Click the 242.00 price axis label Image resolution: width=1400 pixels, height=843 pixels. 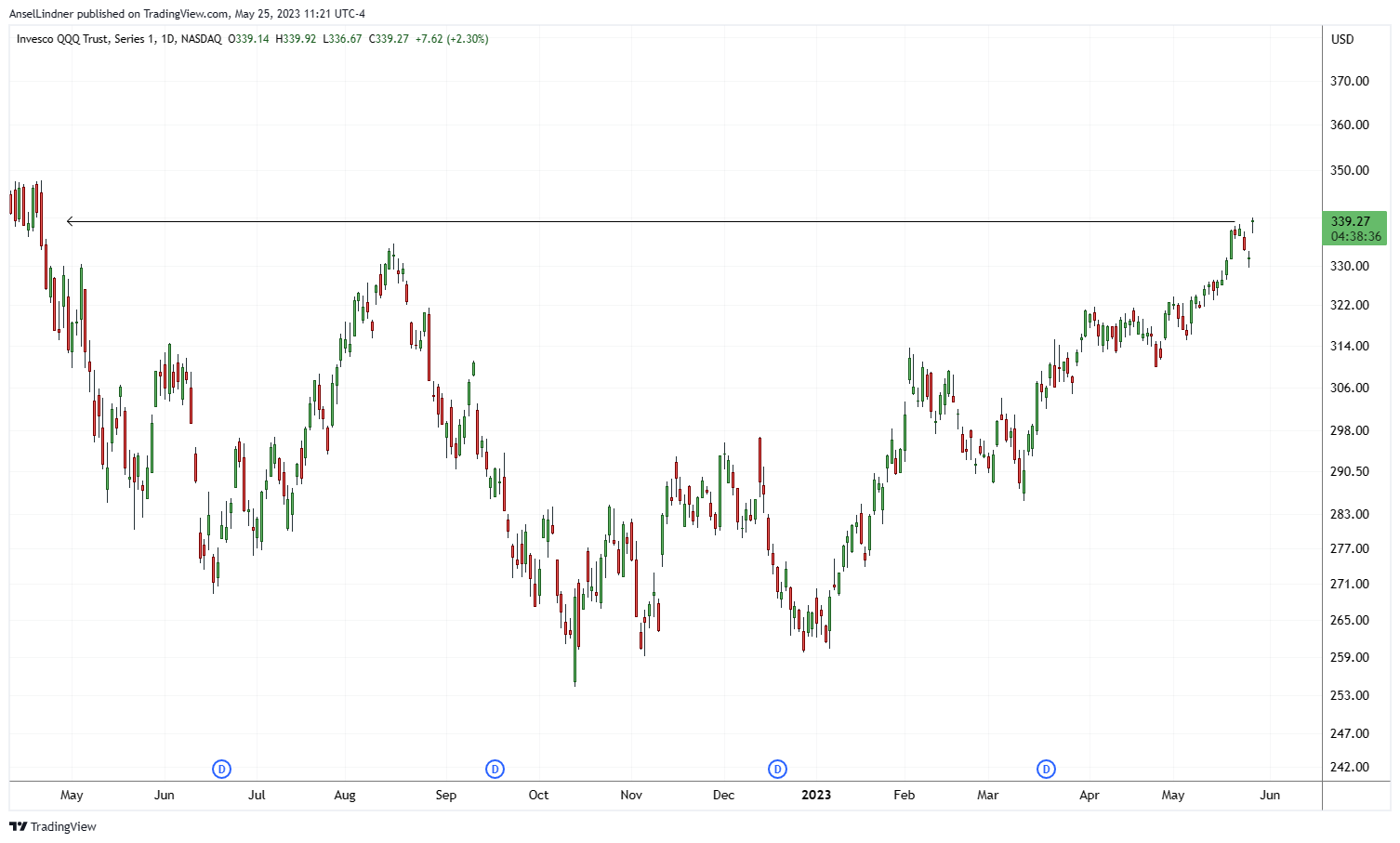coord(1350,767)
